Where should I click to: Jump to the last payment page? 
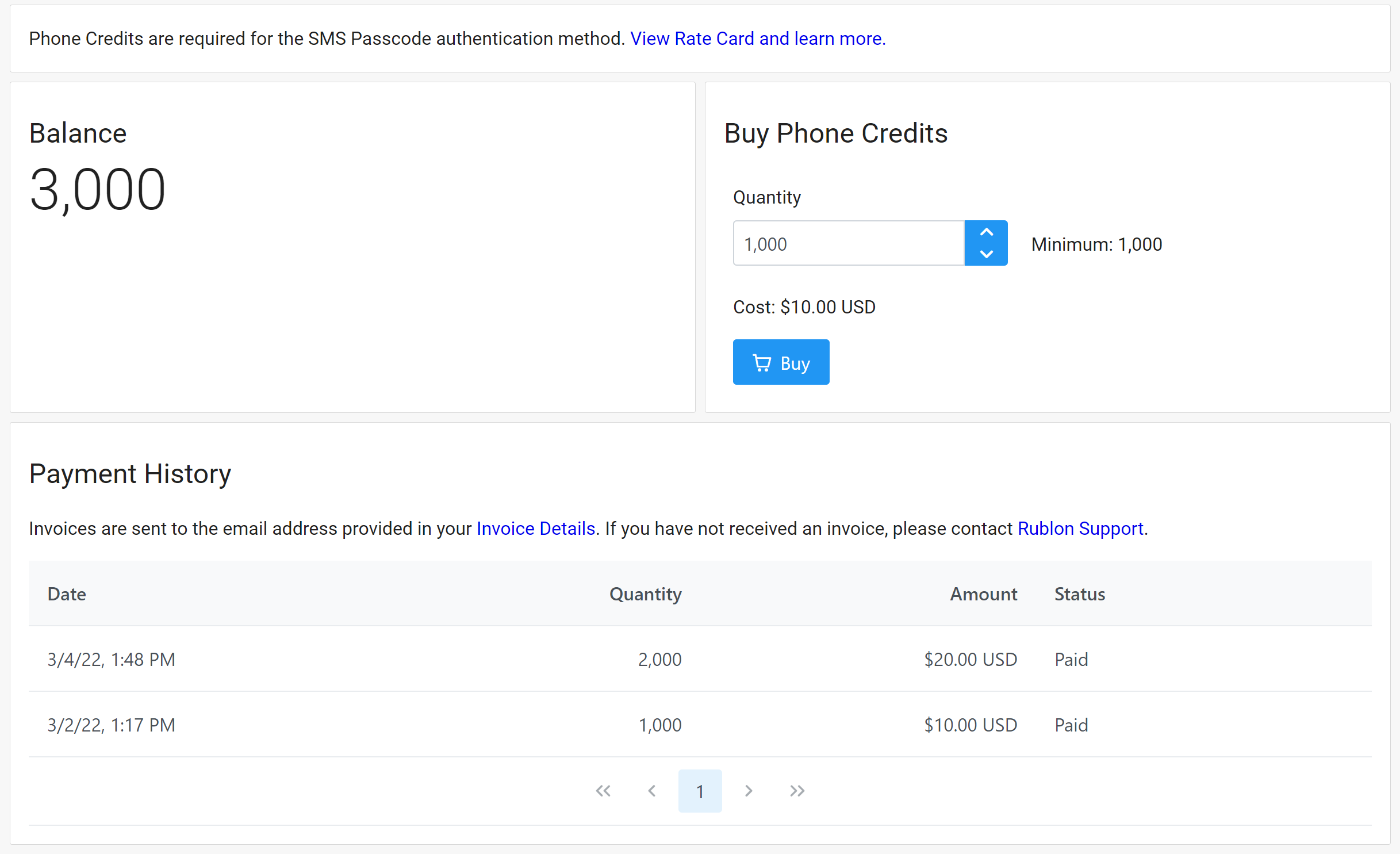coord(797,791)
